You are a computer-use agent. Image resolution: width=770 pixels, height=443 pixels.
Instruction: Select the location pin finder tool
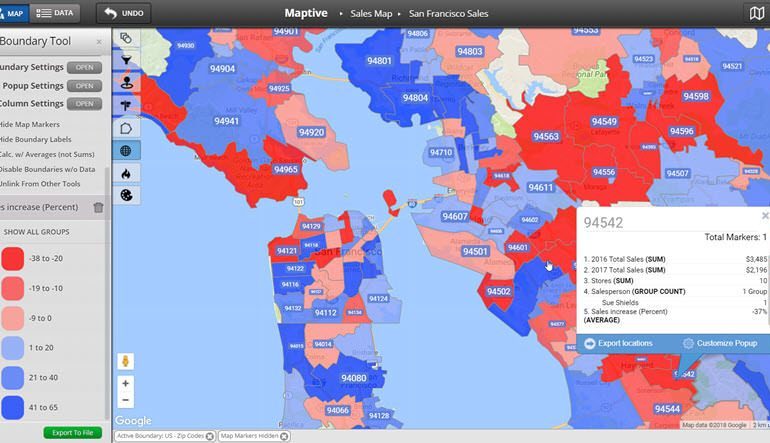[126, 83]
